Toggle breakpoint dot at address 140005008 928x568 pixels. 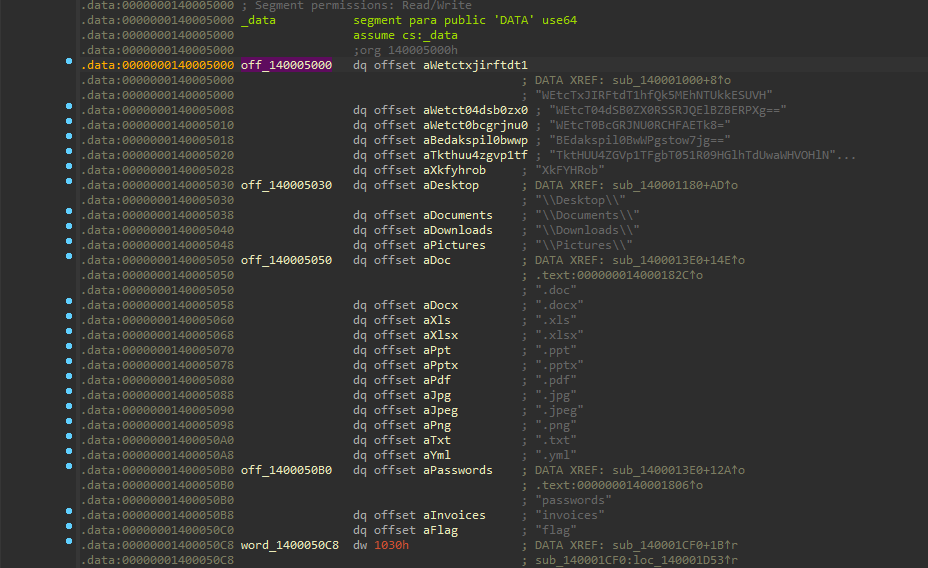pyautogui.click(x=68, y=110)
